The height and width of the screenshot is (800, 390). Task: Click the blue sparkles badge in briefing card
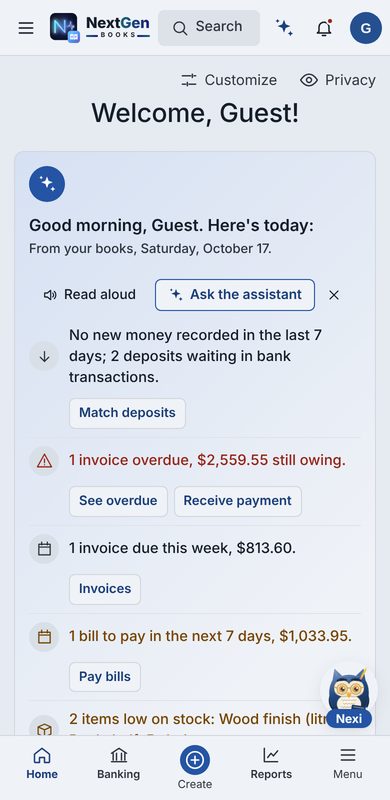pos(47,184)
